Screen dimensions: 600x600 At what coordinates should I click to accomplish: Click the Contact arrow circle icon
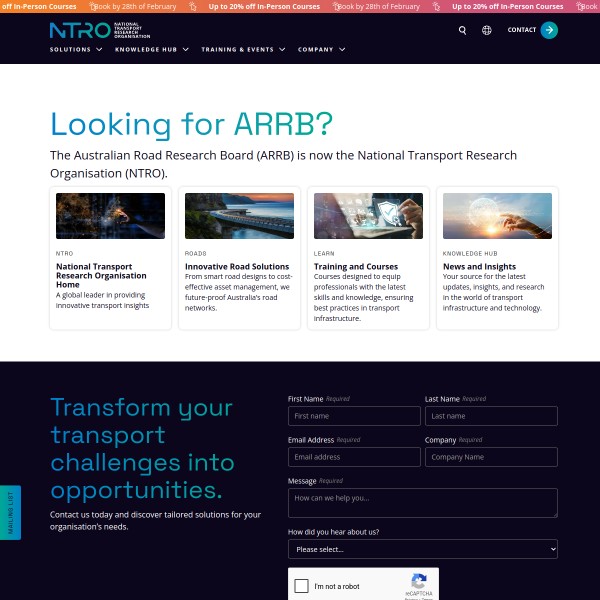tap(549, 30)
